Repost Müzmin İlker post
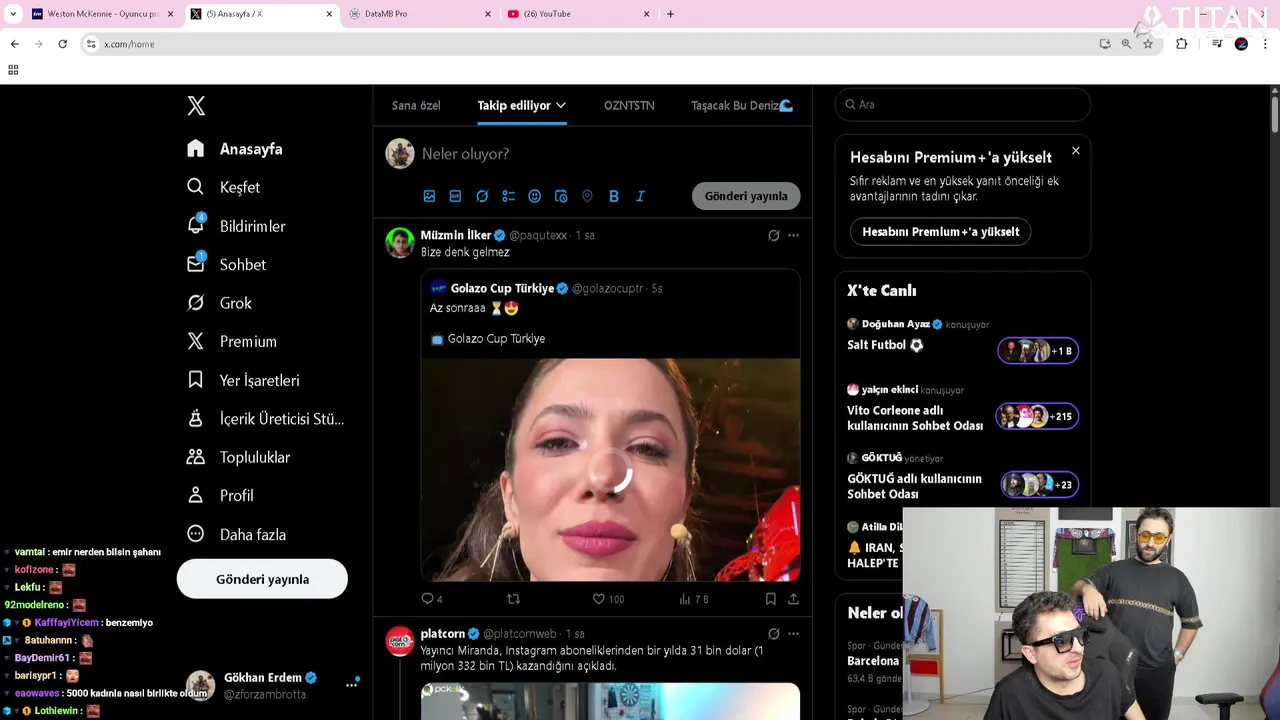Screen dimensions: 1280x720 [513, 599]
